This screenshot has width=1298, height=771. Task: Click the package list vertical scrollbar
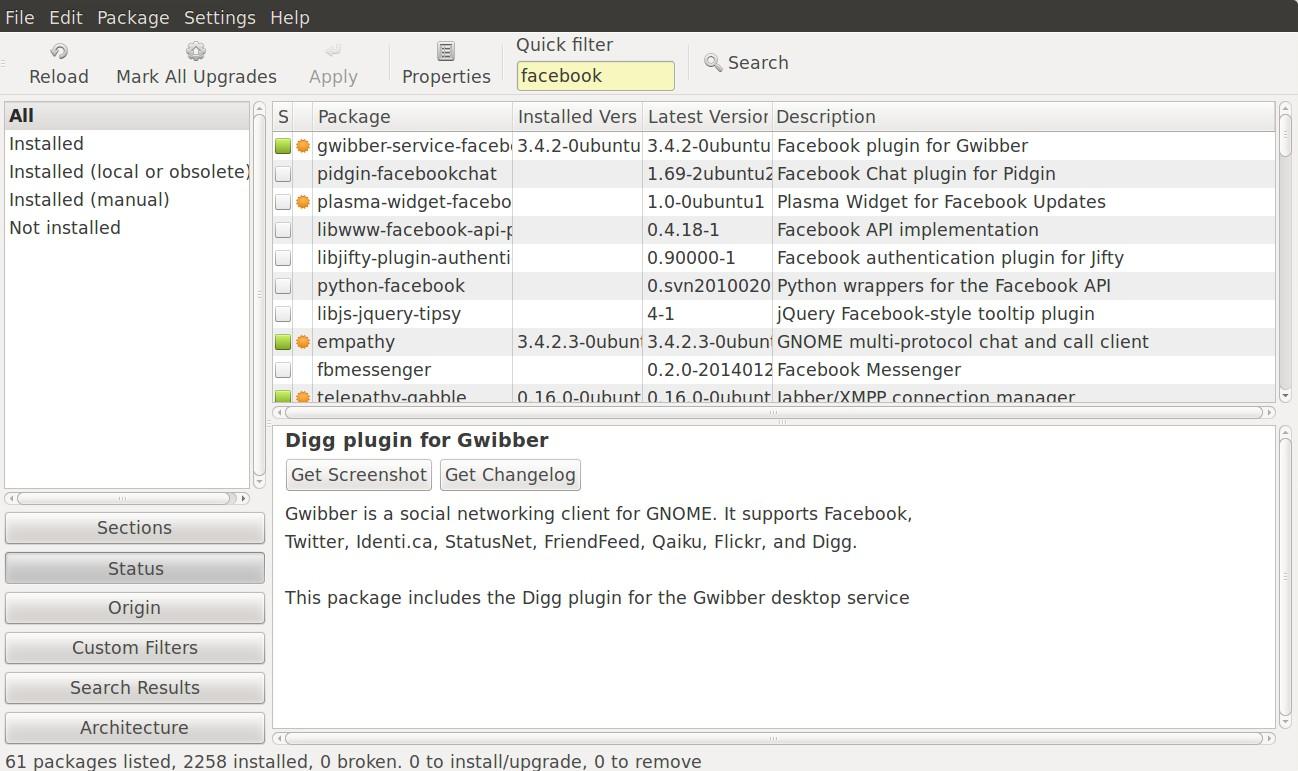1285,253
